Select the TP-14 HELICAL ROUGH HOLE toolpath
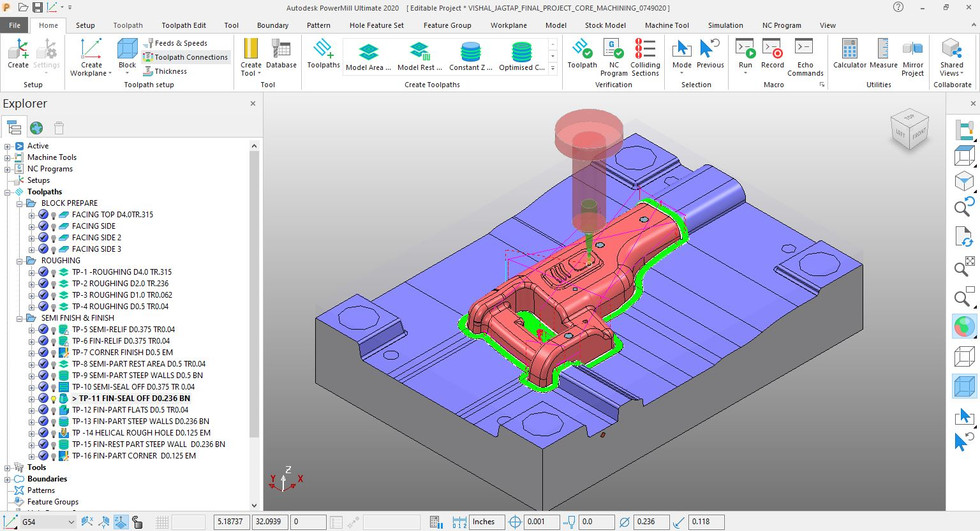The width and height of the screenshot is (980, 531). coord(141,432)
